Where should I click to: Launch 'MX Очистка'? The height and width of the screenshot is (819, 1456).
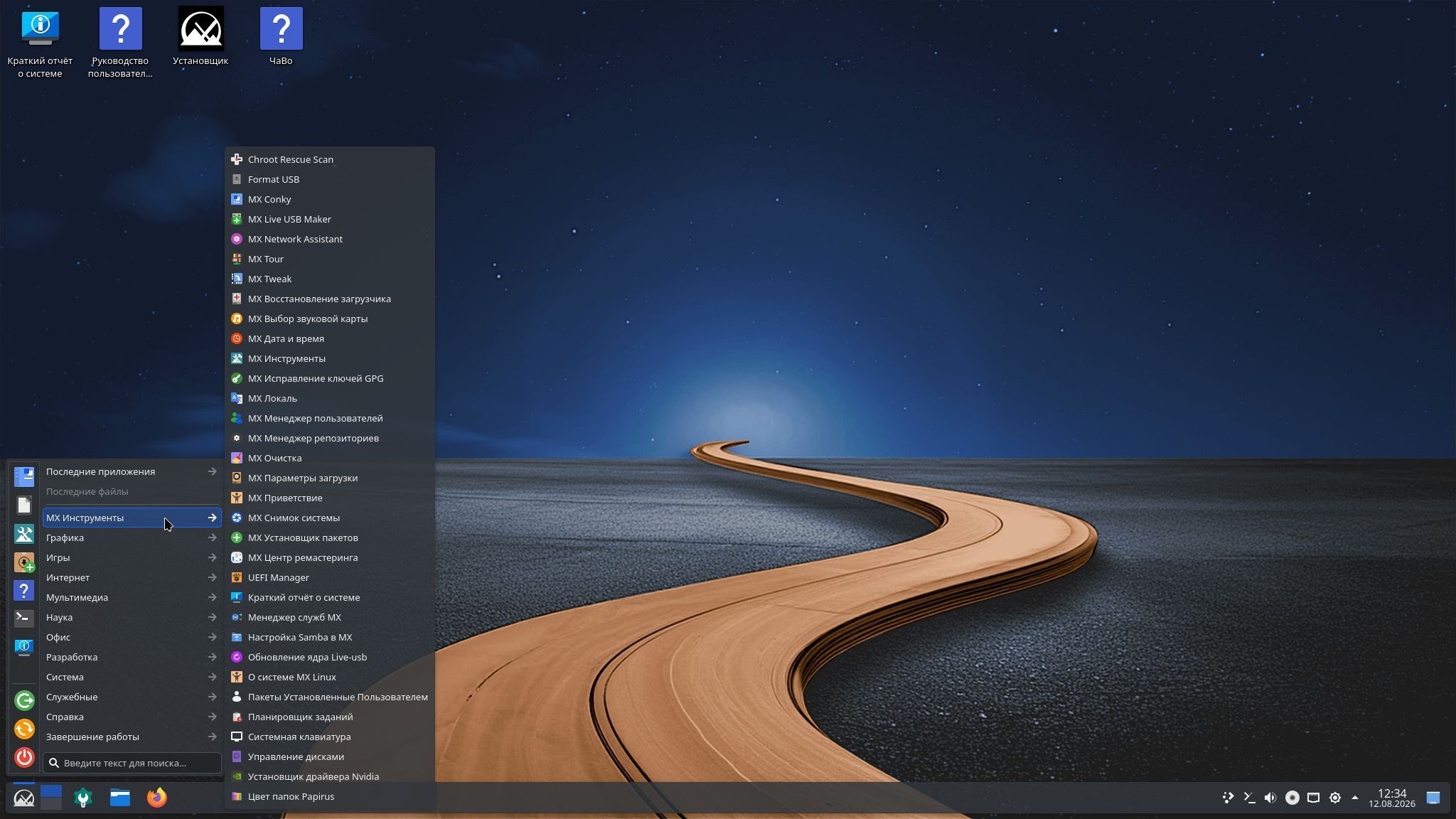tap(330, 458)
